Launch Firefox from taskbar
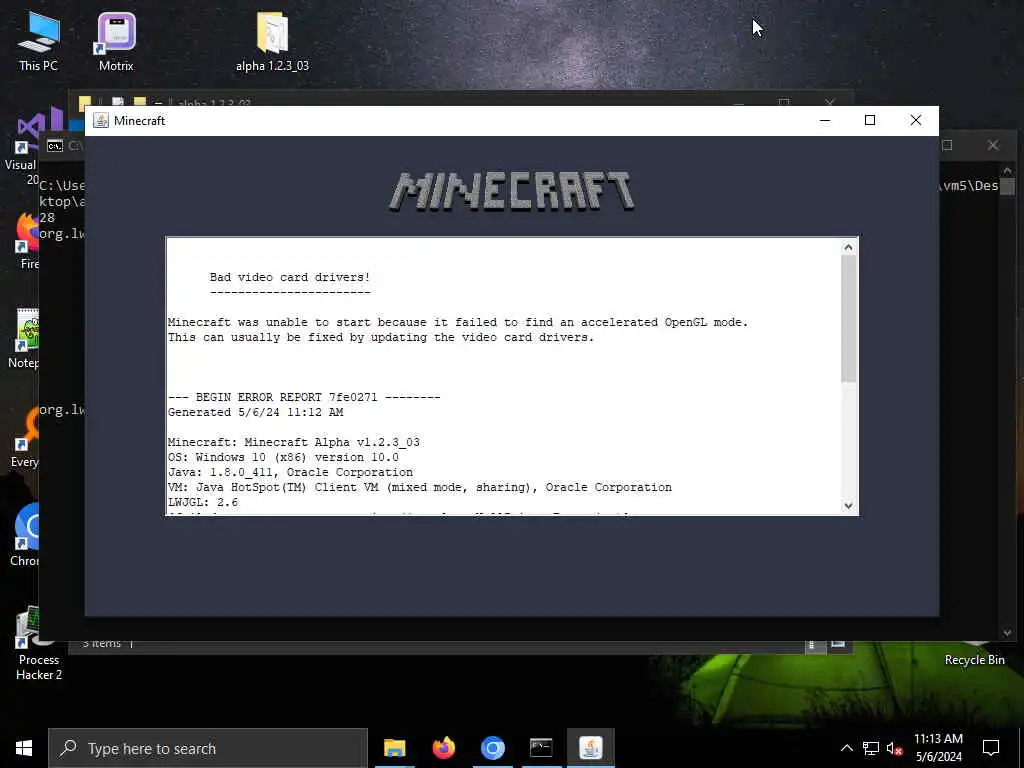Viewport: 1024px width, 768px height. click(x=443, y=748)
